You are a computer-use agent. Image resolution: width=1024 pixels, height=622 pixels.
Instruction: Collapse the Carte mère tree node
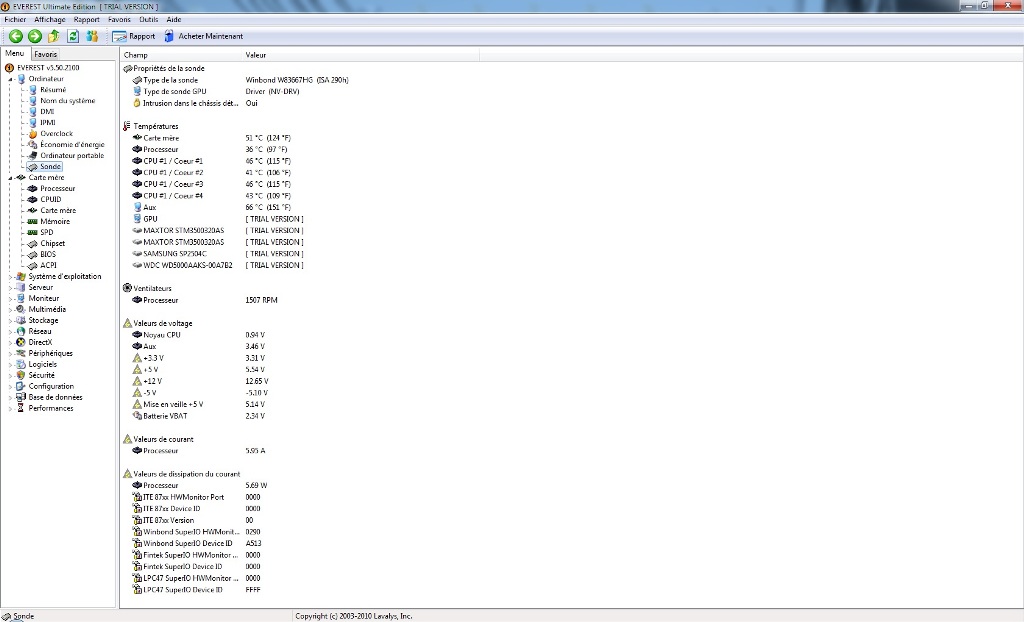click(x=11, y=177)
